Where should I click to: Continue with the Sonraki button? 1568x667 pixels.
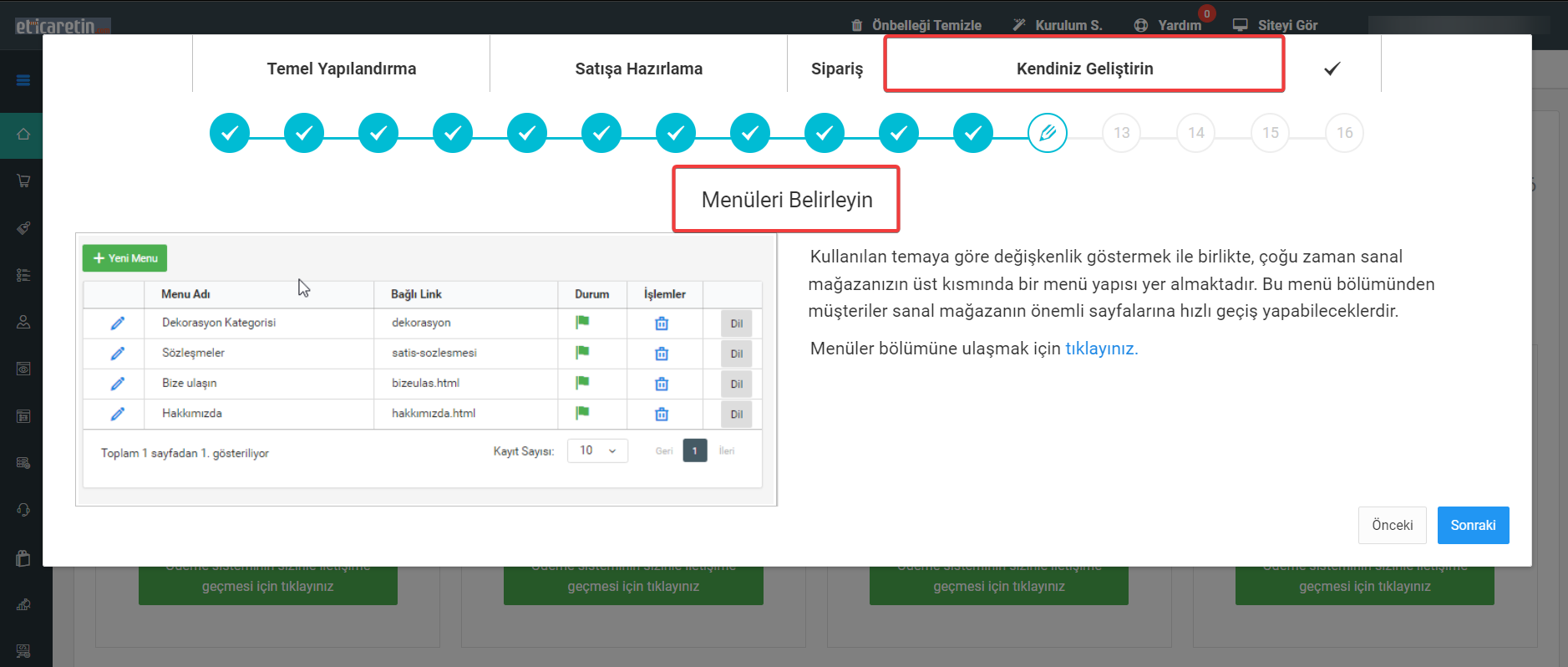[x=1473, y=525]
